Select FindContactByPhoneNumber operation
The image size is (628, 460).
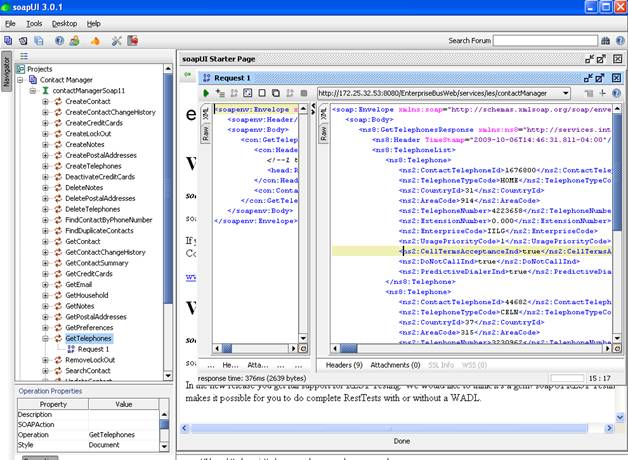click(109, 220)
